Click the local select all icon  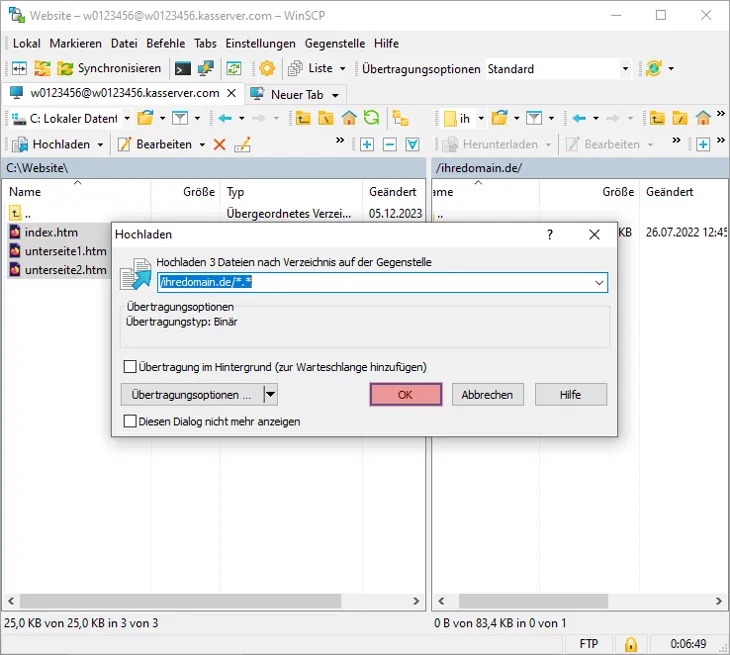(x=412, y=144)
